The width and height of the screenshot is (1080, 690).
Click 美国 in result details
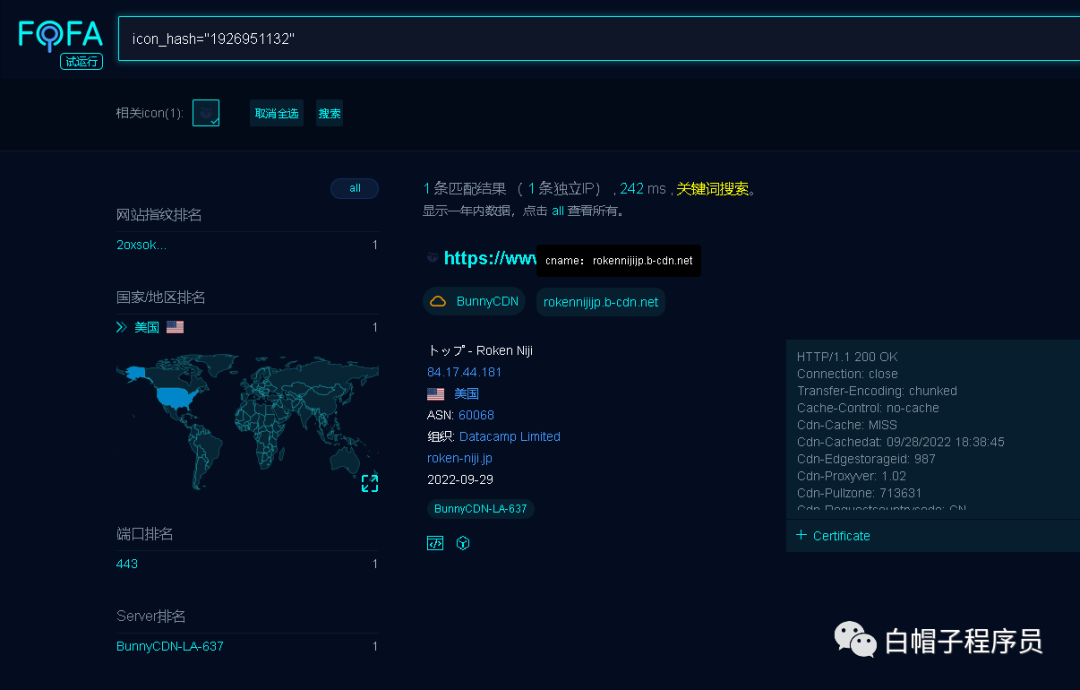pyautogui.click(x=466, y=394)
